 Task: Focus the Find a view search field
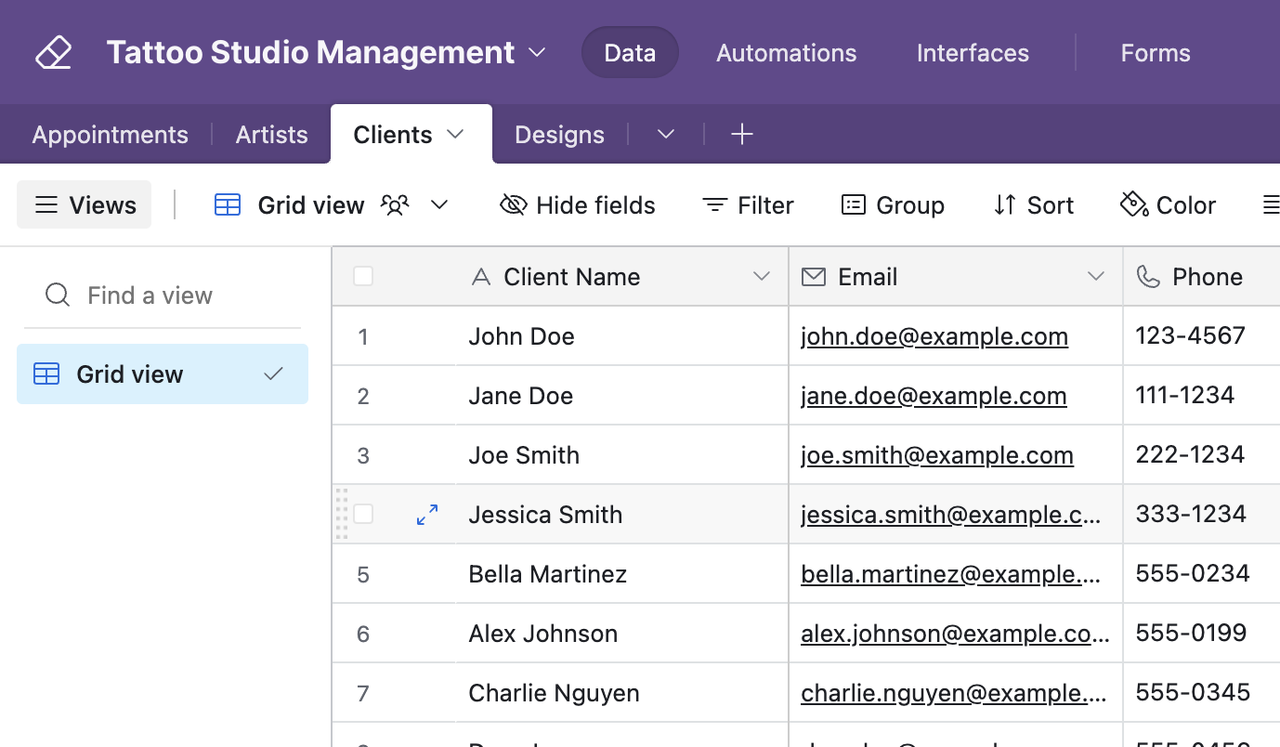pos(162,295)
